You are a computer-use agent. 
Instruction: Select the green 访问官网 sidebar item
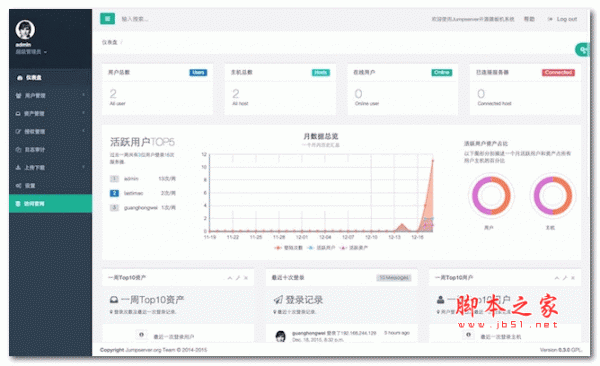coord(50,204)
